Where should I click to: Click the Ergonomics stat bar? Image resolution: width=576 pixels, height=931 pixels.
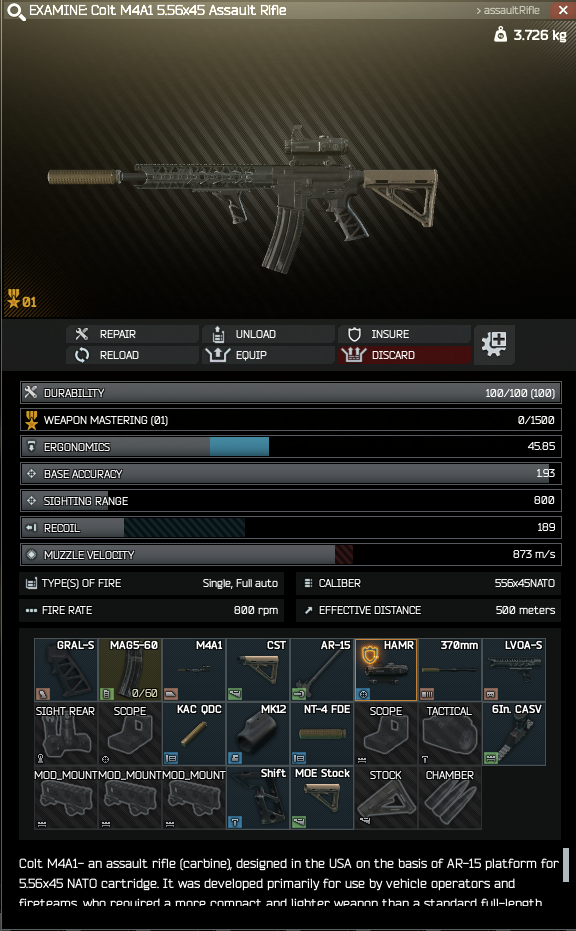pyautogui.click(x=291, y=447)
